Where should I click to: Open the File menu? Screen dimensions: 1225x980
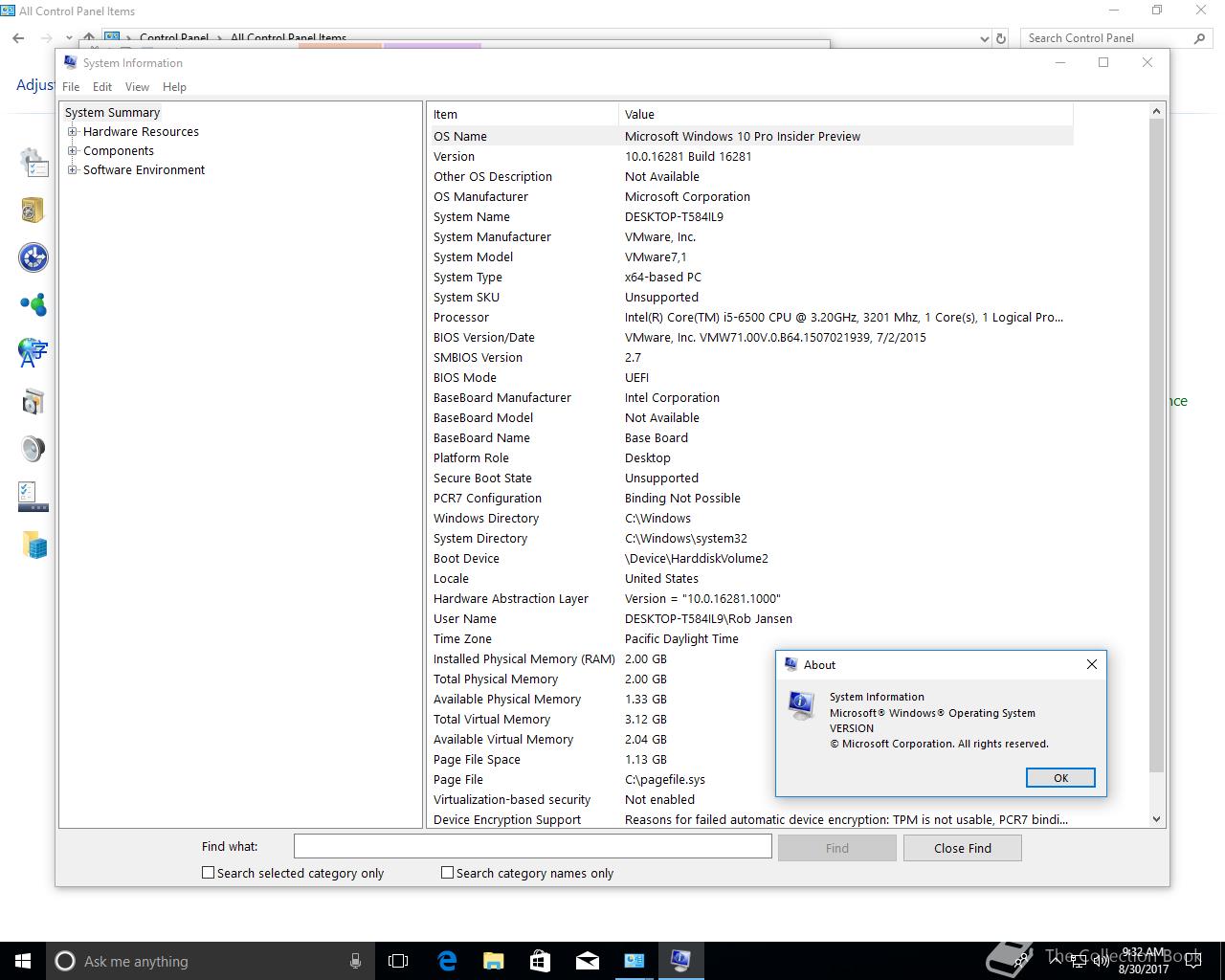(71, 87)
